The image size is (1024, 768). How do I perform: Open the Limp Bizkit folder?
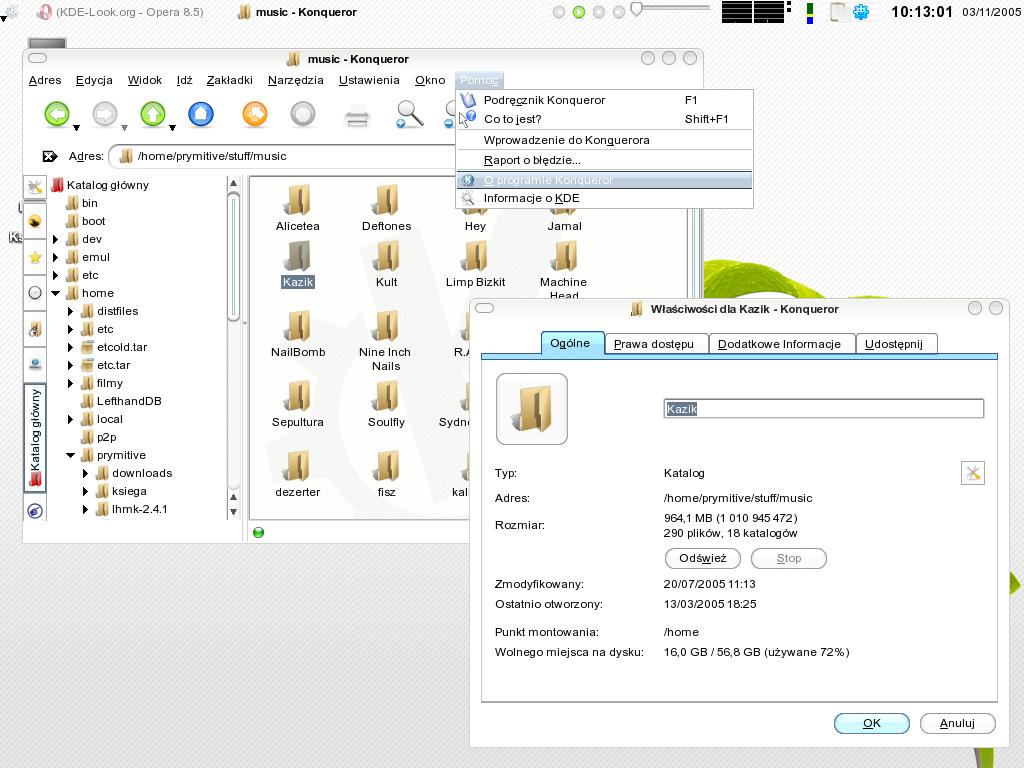[x=475, y=264]
